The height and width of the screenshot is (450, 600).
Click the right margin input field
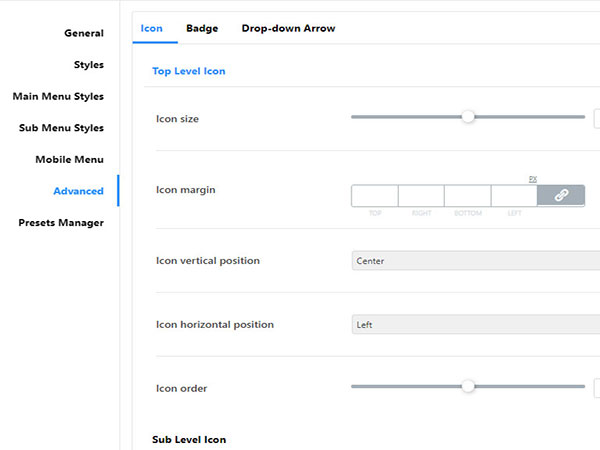click(x=421, y=196)
